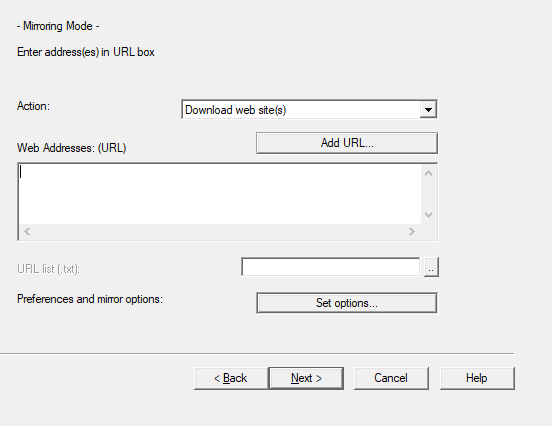Click the horizontal scrollbar track of URL box
The width and height of the screenshot is (552, 426).
219,231
